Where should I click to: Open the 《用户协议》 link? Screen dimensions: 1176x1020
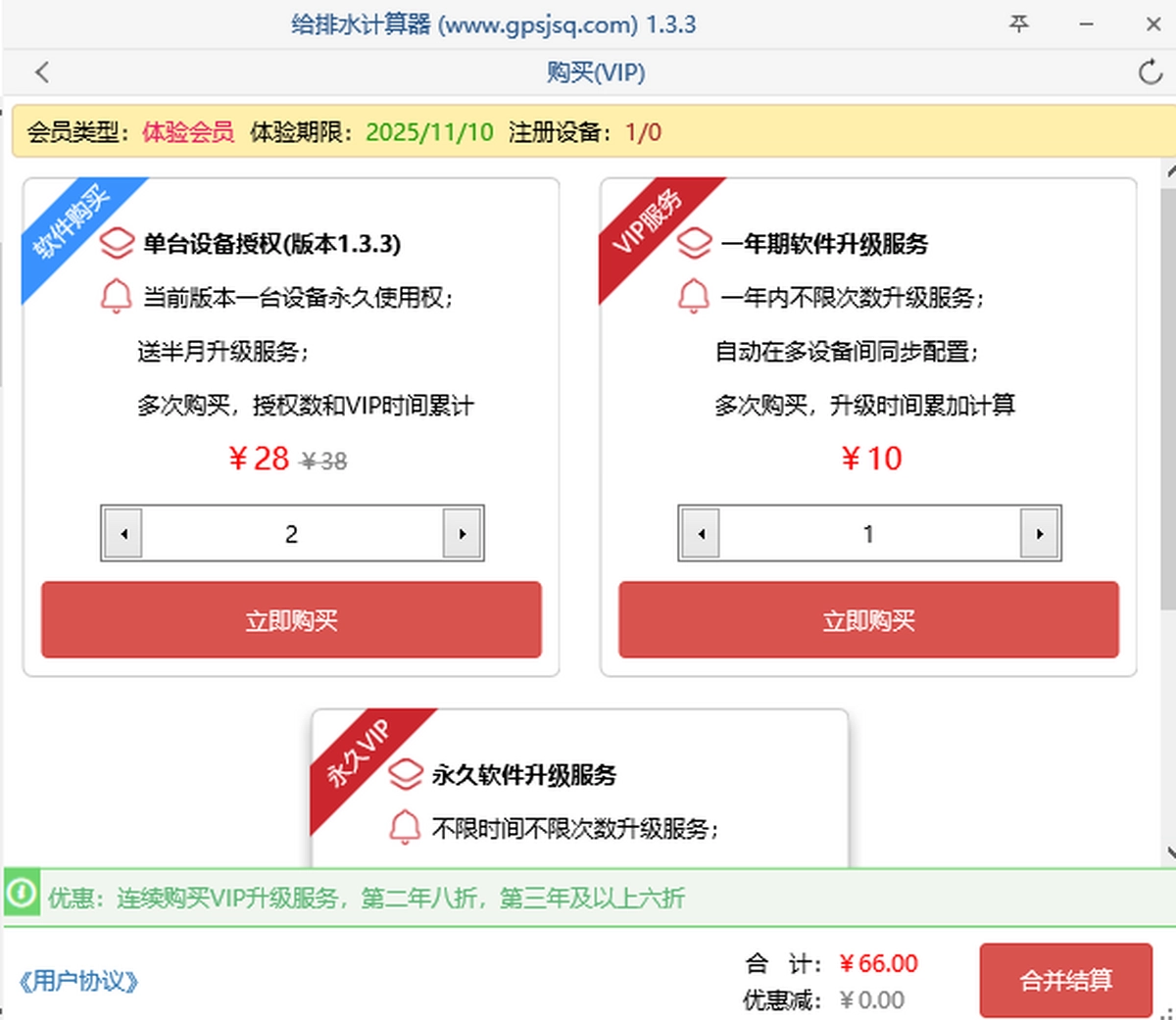coord(78,981)
